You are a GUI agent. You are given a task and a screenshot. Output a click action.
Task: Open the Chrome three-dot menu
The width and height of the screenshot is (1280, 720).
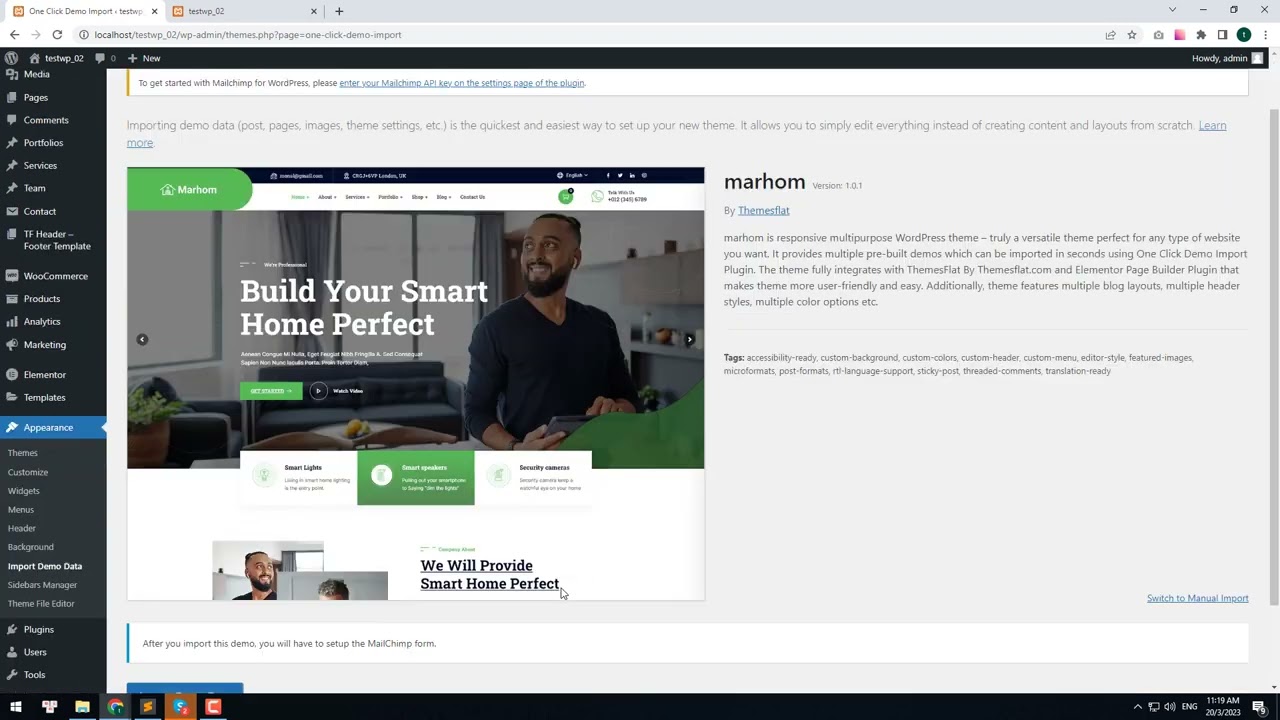1265,34
